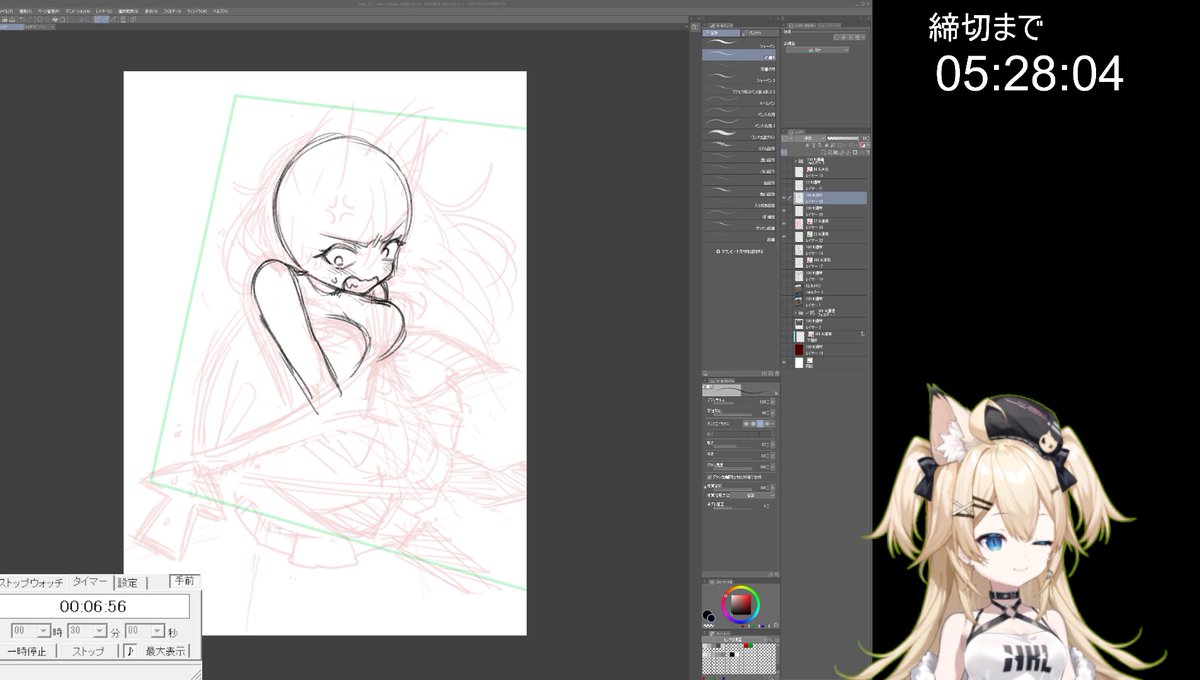This screenshot has width=1200, height=680.
Task: Toggle visibility of the bottom paper layer
Action: coord(785,361)
